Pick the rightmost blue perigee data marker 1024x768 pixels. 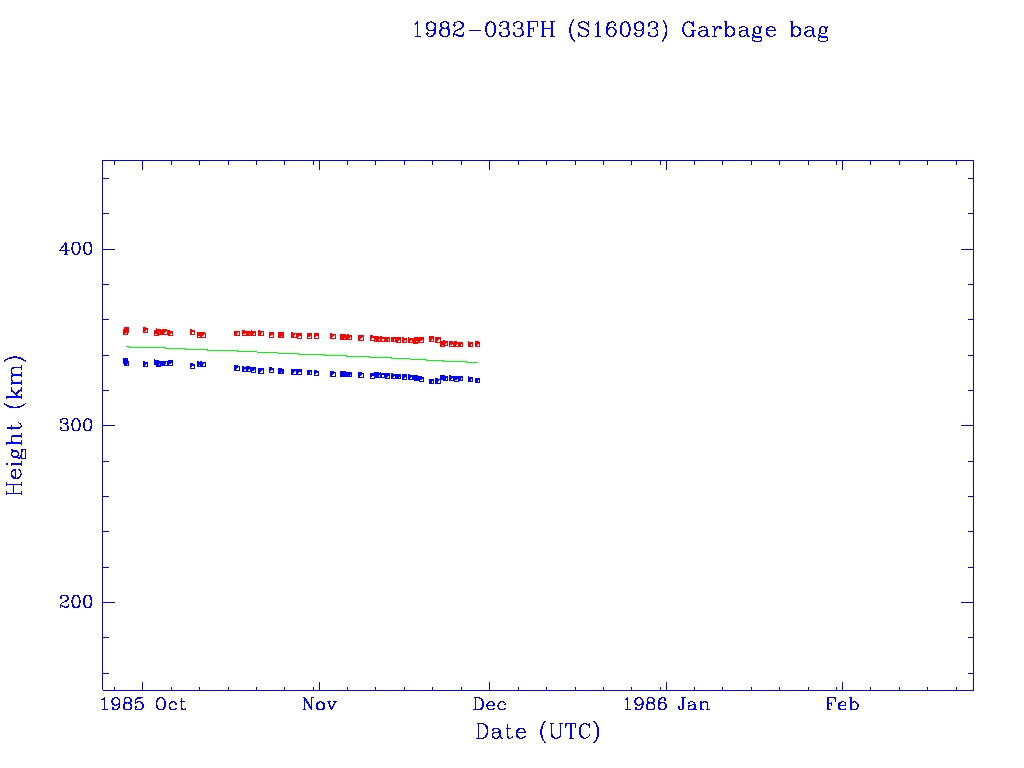click(x=477, y=380)
